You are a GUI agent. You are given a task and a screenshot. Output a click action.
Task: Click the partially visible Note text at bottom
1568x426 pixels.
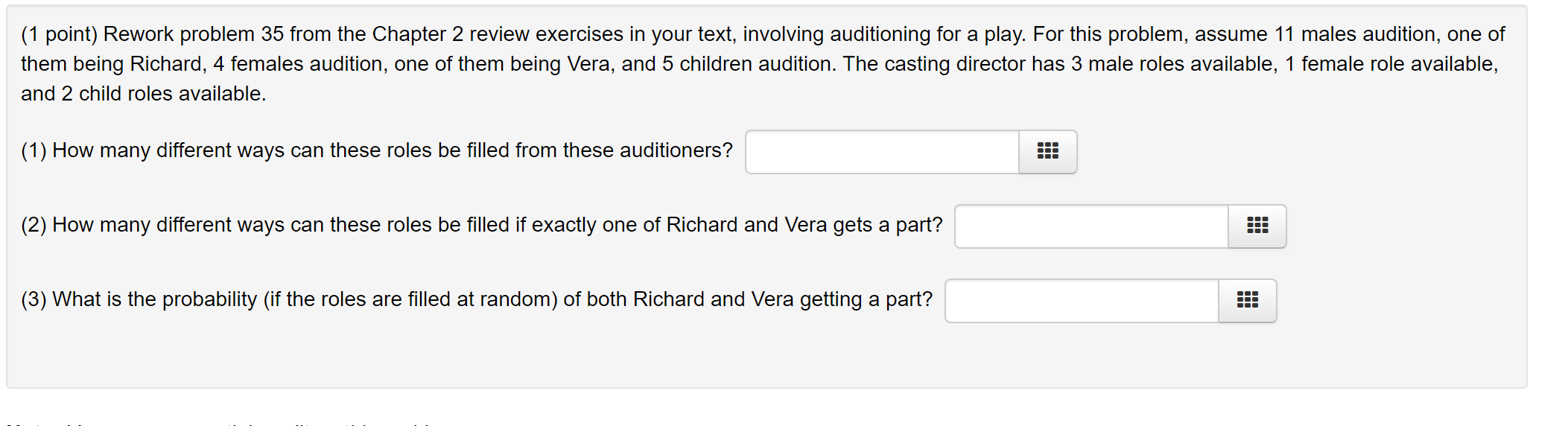point(223,422)
